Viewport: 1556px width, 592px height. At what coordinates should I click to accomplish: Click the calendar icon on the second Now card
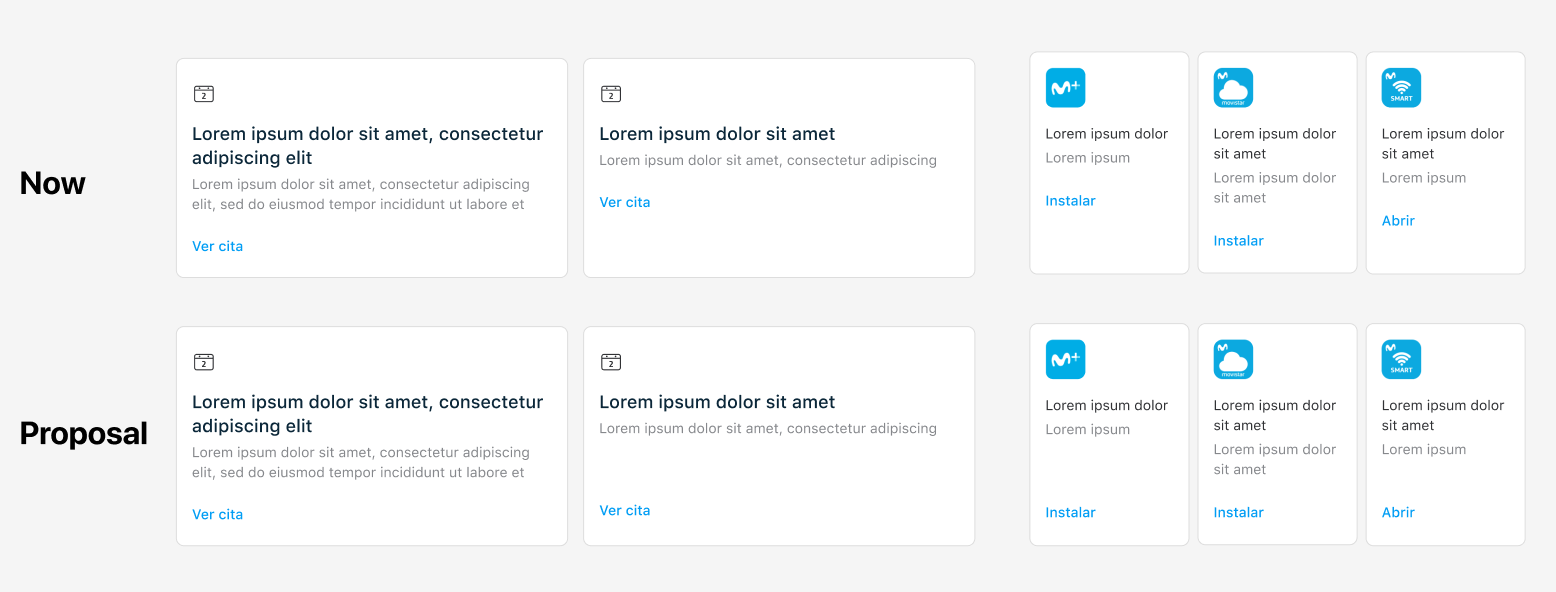(611, 93)
